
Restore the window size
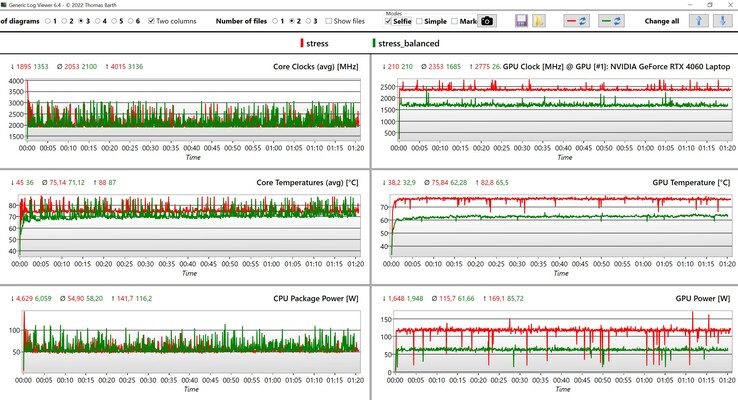(x=710, y=5)
